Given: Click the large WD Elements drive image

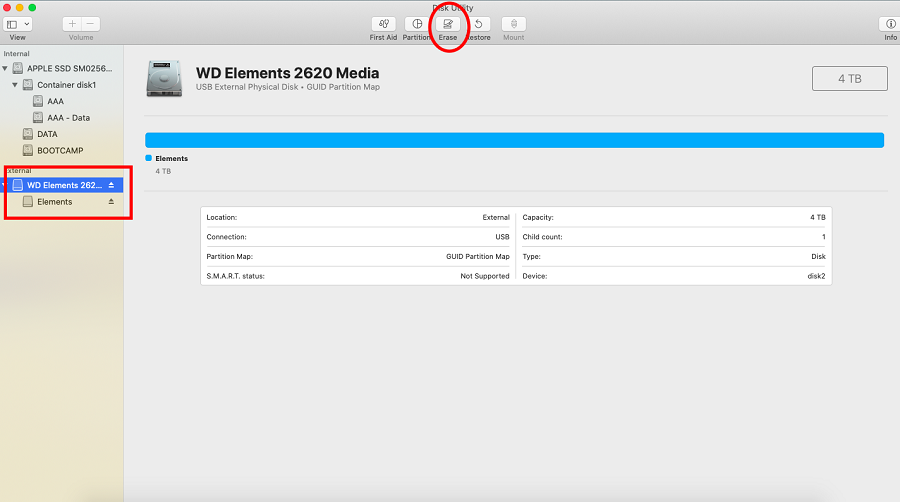Looking at the screenshot, I should 164,78.
